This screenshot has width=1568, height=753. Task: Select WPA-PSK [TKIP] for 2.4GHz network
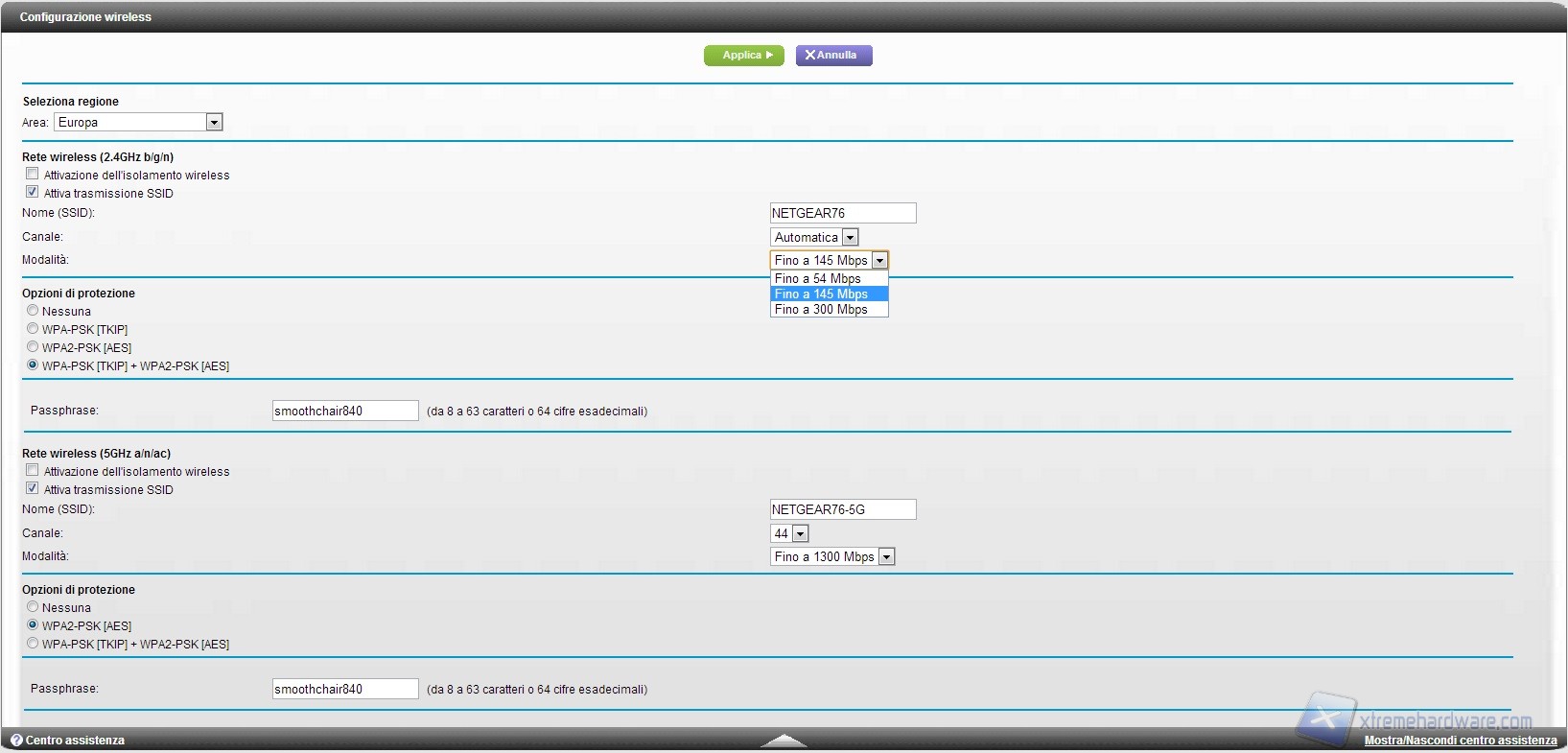(x=33, y=329)
